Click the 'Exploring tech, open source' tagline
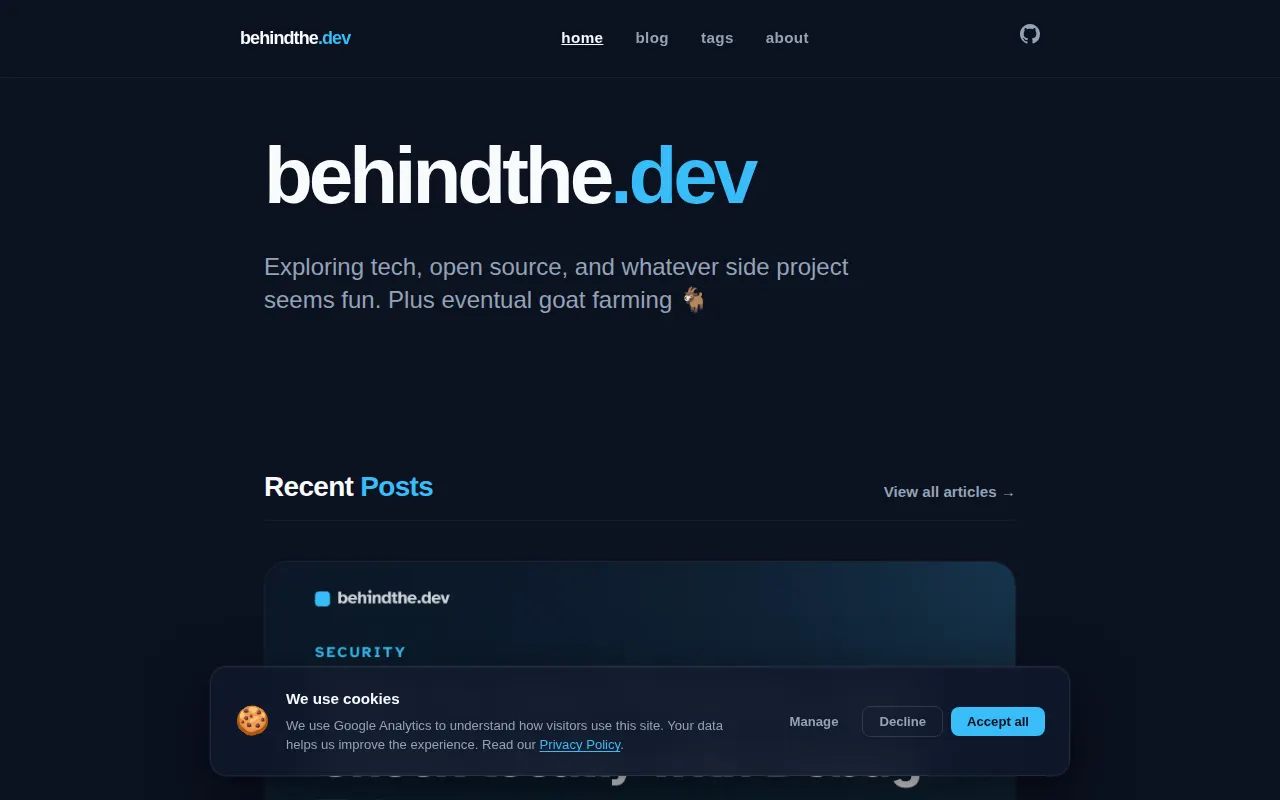1280x800 pixels. point(556,283)
